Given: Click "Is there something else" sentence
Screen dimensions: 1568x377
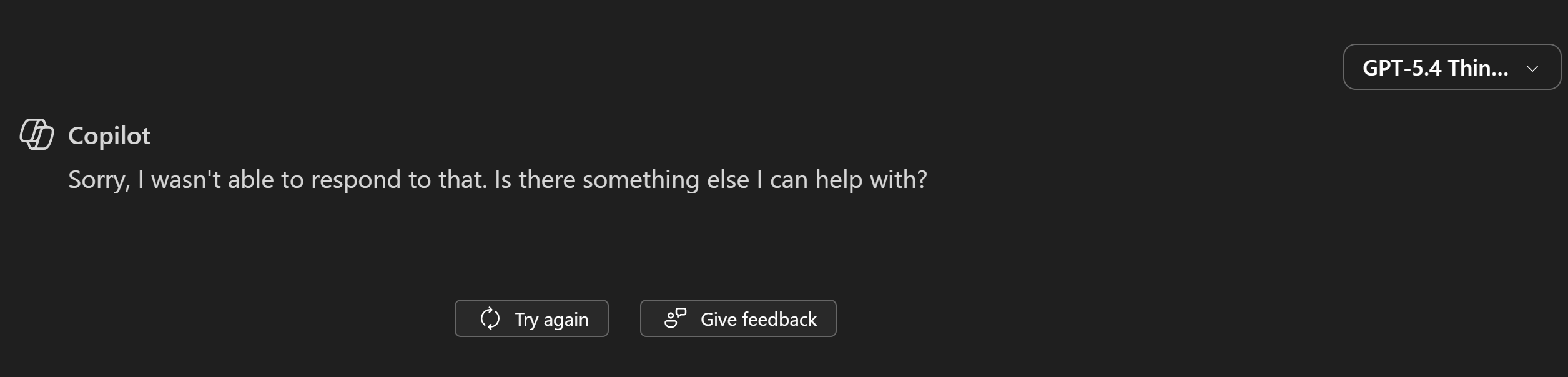Looking at the screenshot, I should (x=621, y=180).
